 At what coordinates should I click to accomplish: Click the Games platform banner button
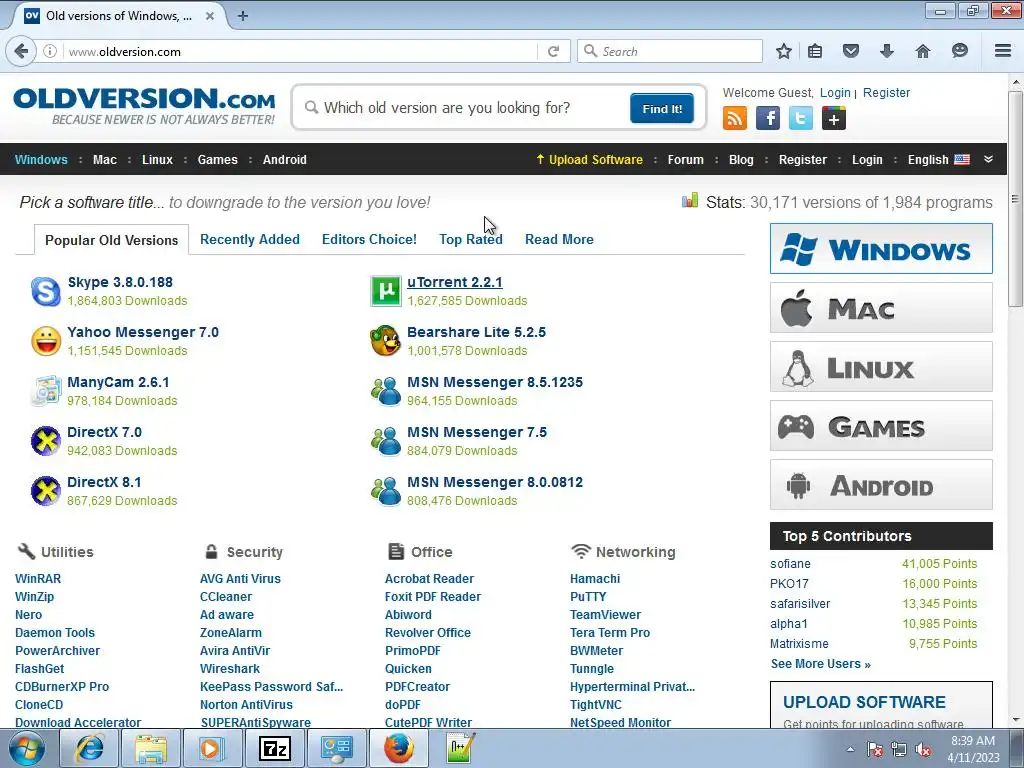(x=881, y=426)
